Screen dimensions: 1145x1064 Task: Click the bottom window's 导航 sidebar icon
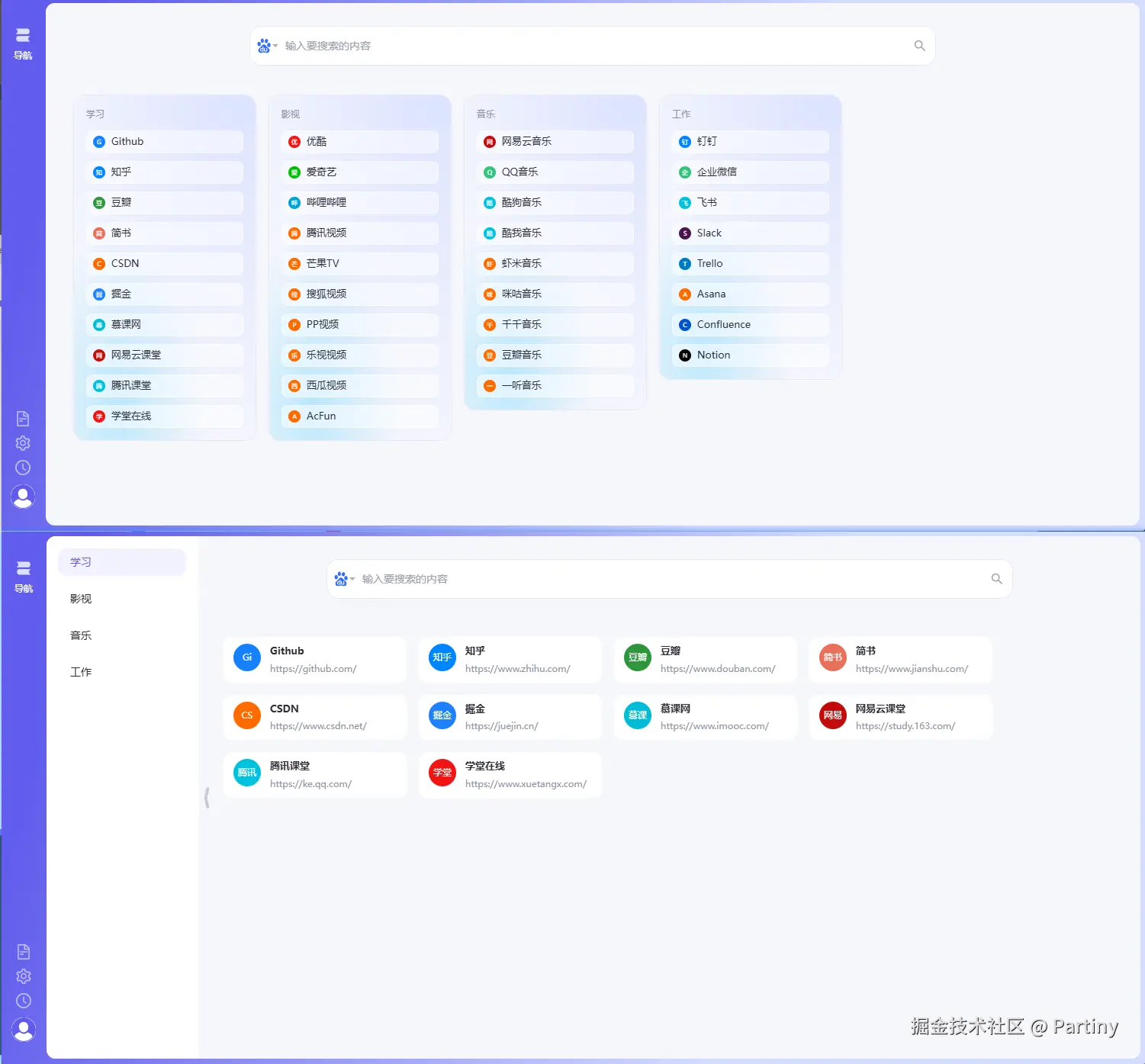(x=24, y=577)
